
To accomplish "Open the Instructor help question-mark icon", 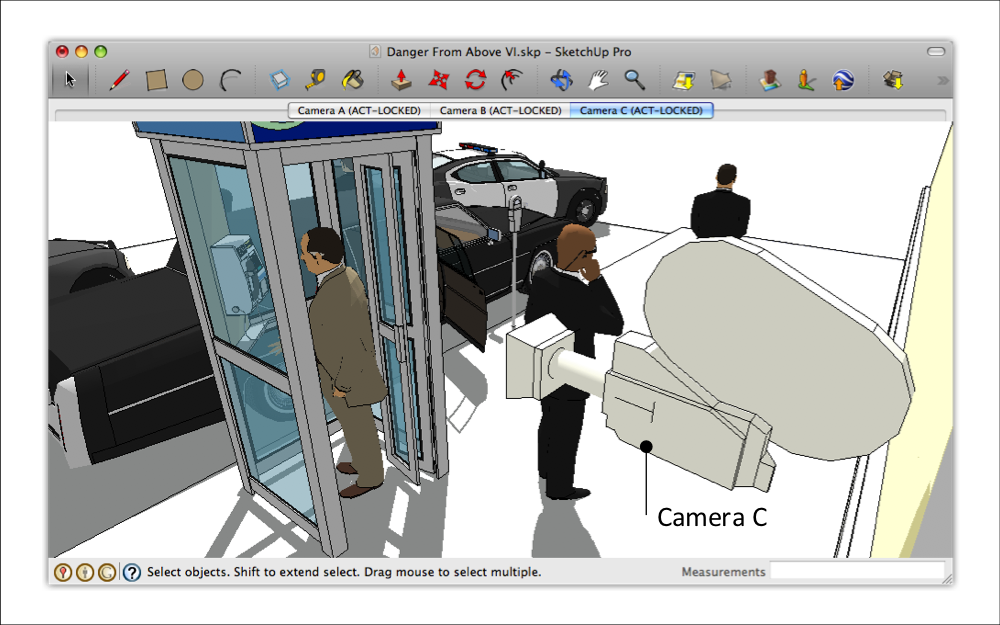I will point(132,573).
